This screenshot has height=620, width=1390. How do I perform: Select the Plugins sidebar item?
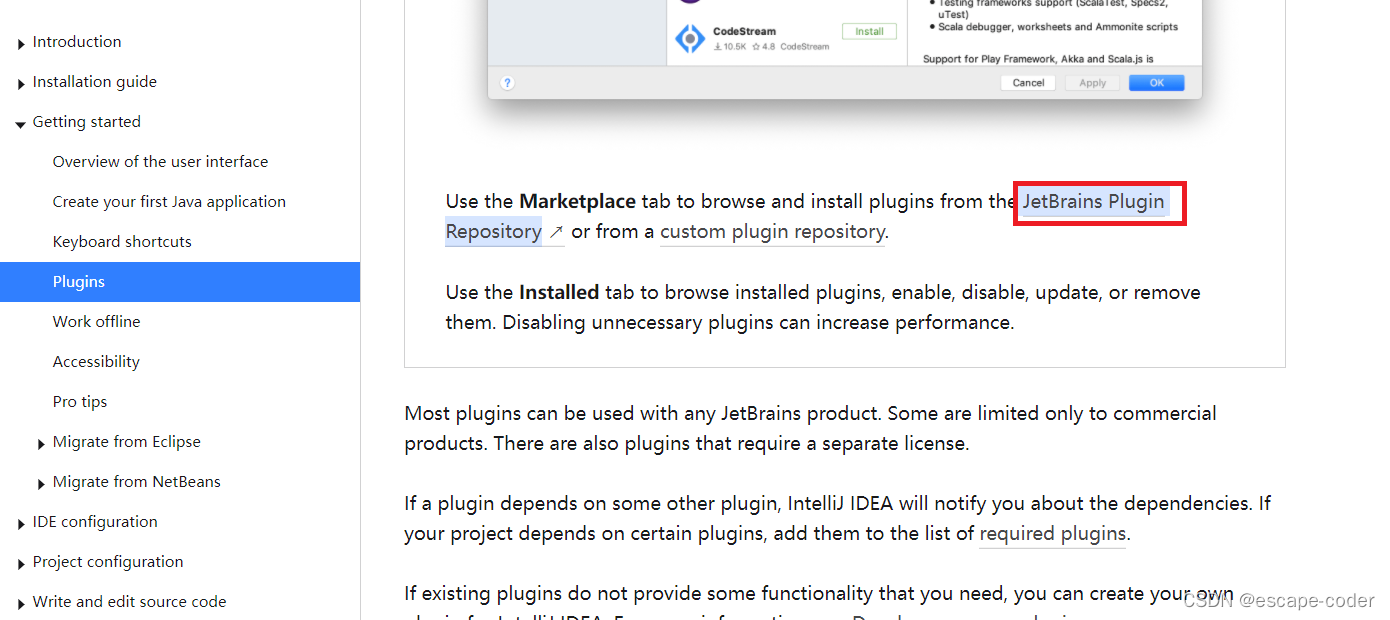180,281
